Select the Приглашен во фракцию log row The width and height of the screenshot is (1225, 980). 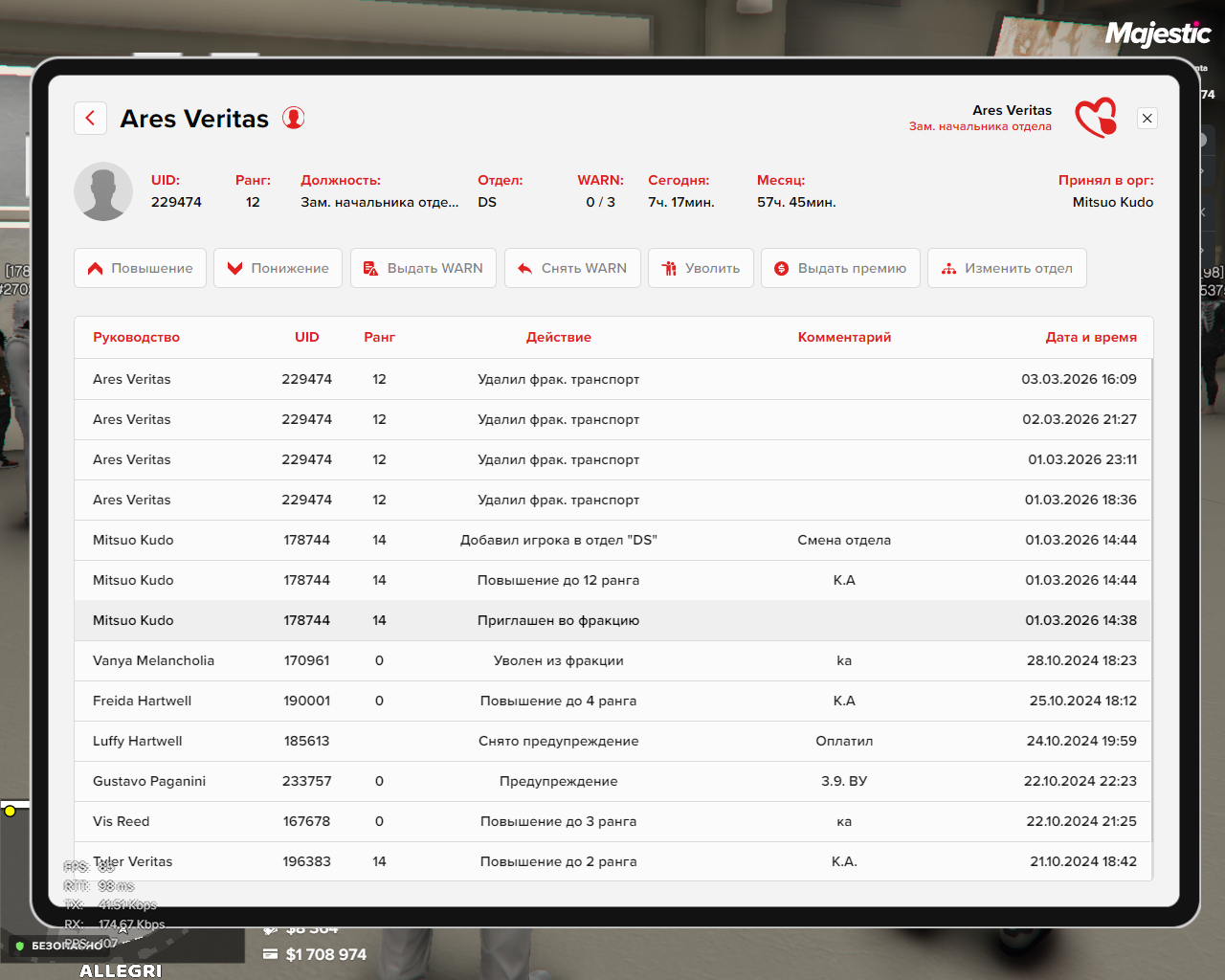click(x=558, y=620)
